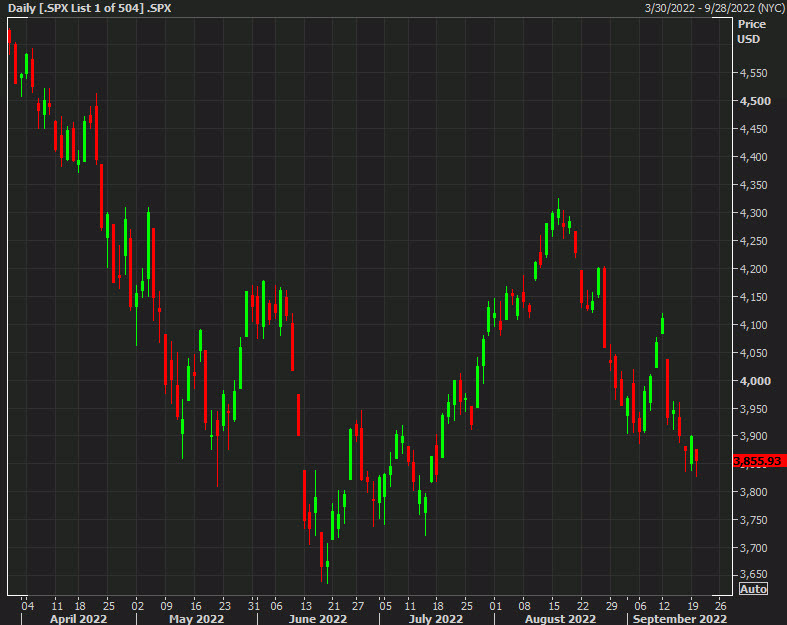Click the 4,300 price axis label
Image resolution: width=787 pixels, height=625 pixels.
point(753,213)
